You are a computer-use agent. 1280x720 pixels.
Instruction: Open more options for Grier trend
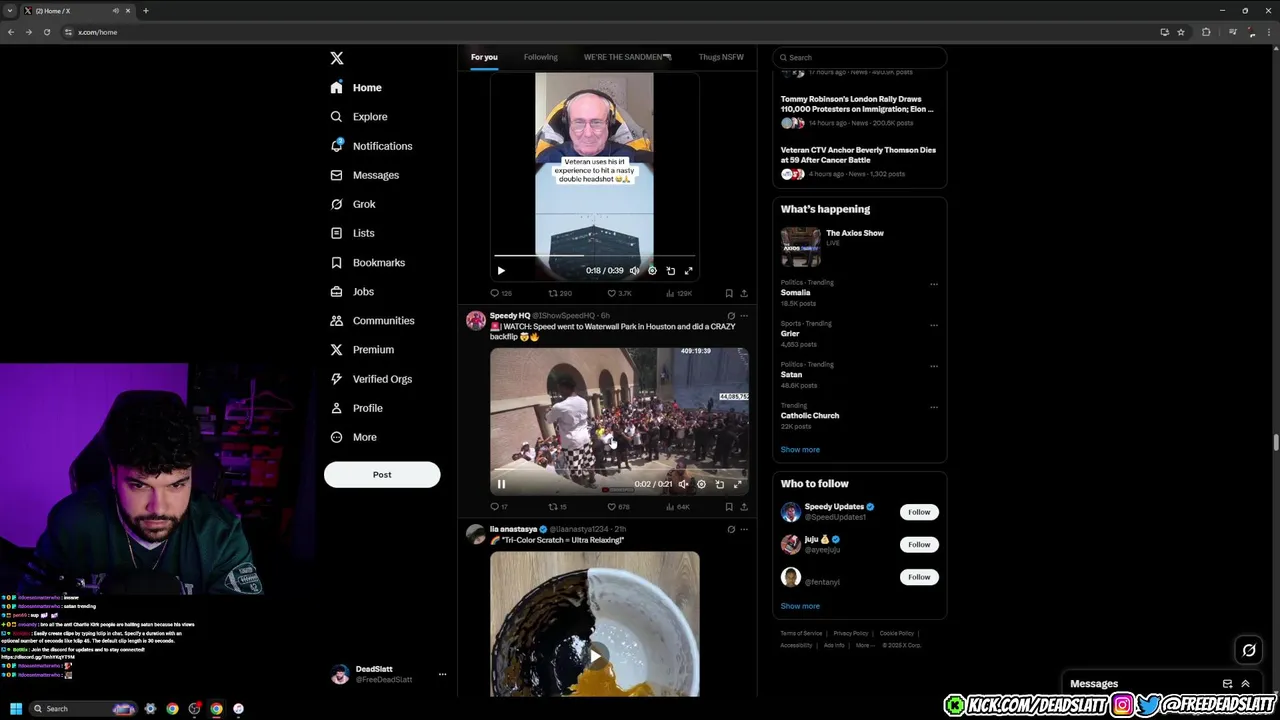[x=934, y=325]
